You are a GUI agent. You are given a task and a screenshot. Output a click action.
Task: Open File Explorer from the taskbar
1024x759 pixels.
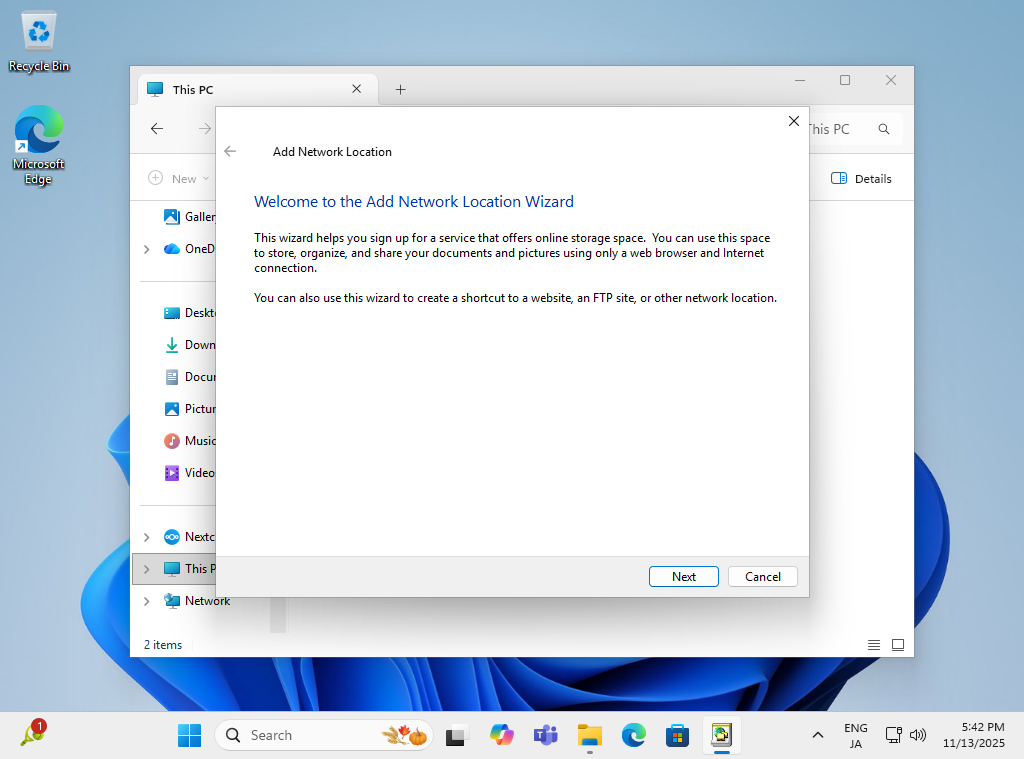[590, 735]
